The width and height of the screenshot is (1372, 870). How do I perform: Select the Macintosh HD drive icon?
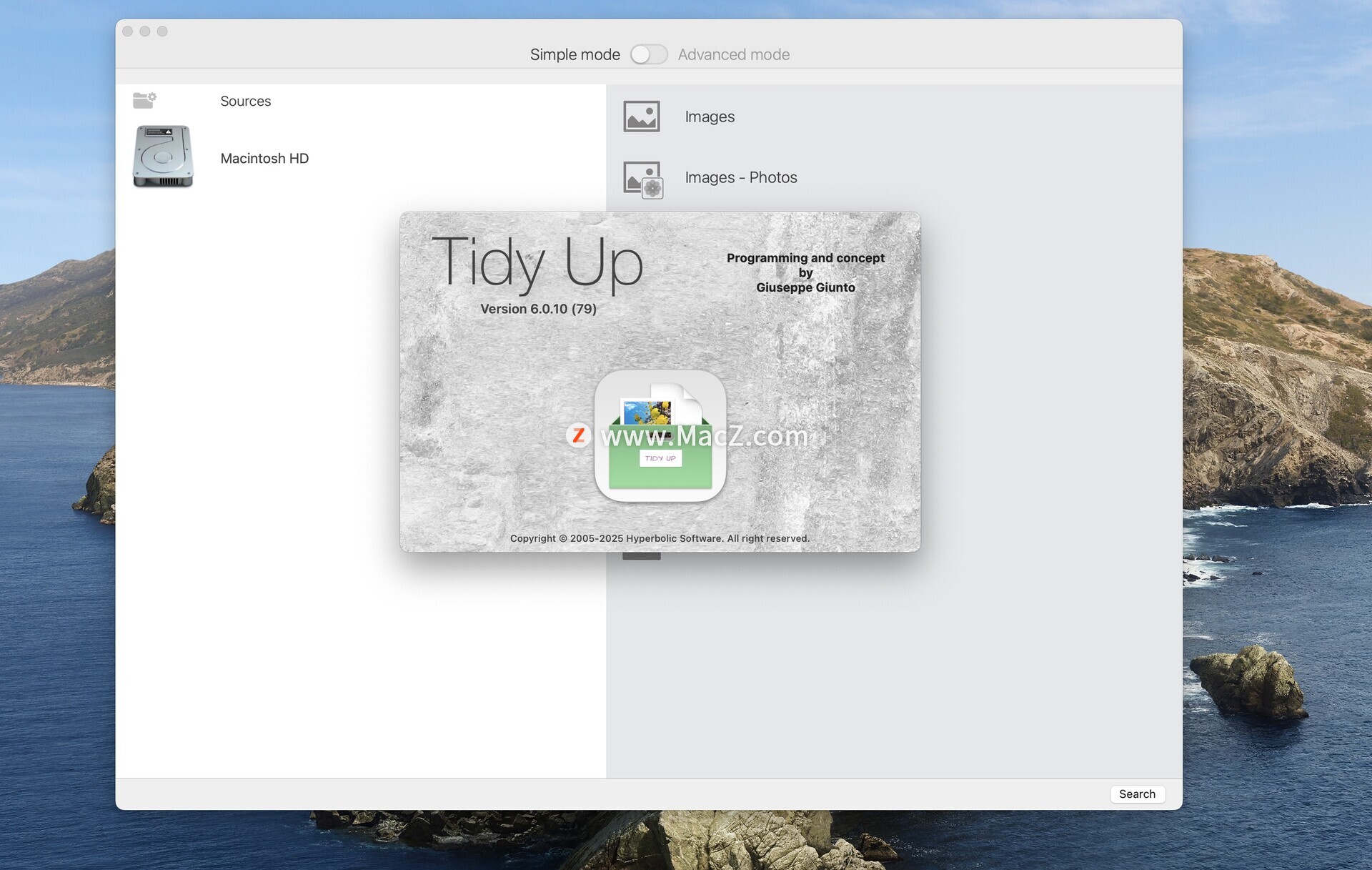[163, 157]
